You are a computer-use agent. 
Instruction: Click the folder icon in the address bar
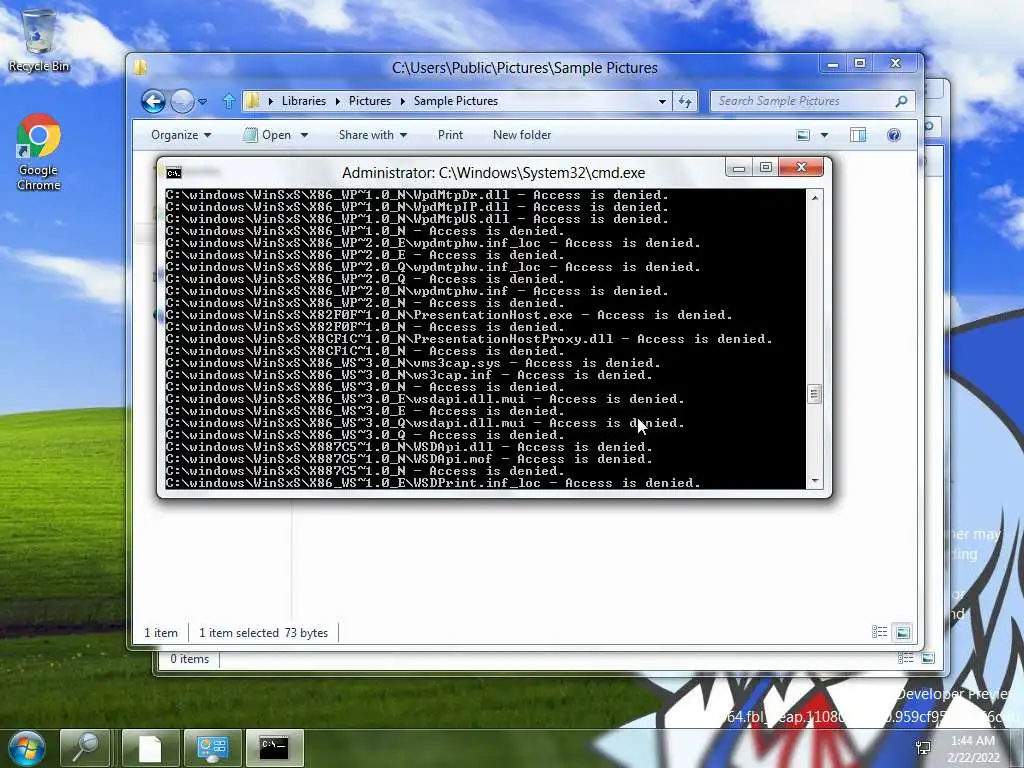point(253,101)
